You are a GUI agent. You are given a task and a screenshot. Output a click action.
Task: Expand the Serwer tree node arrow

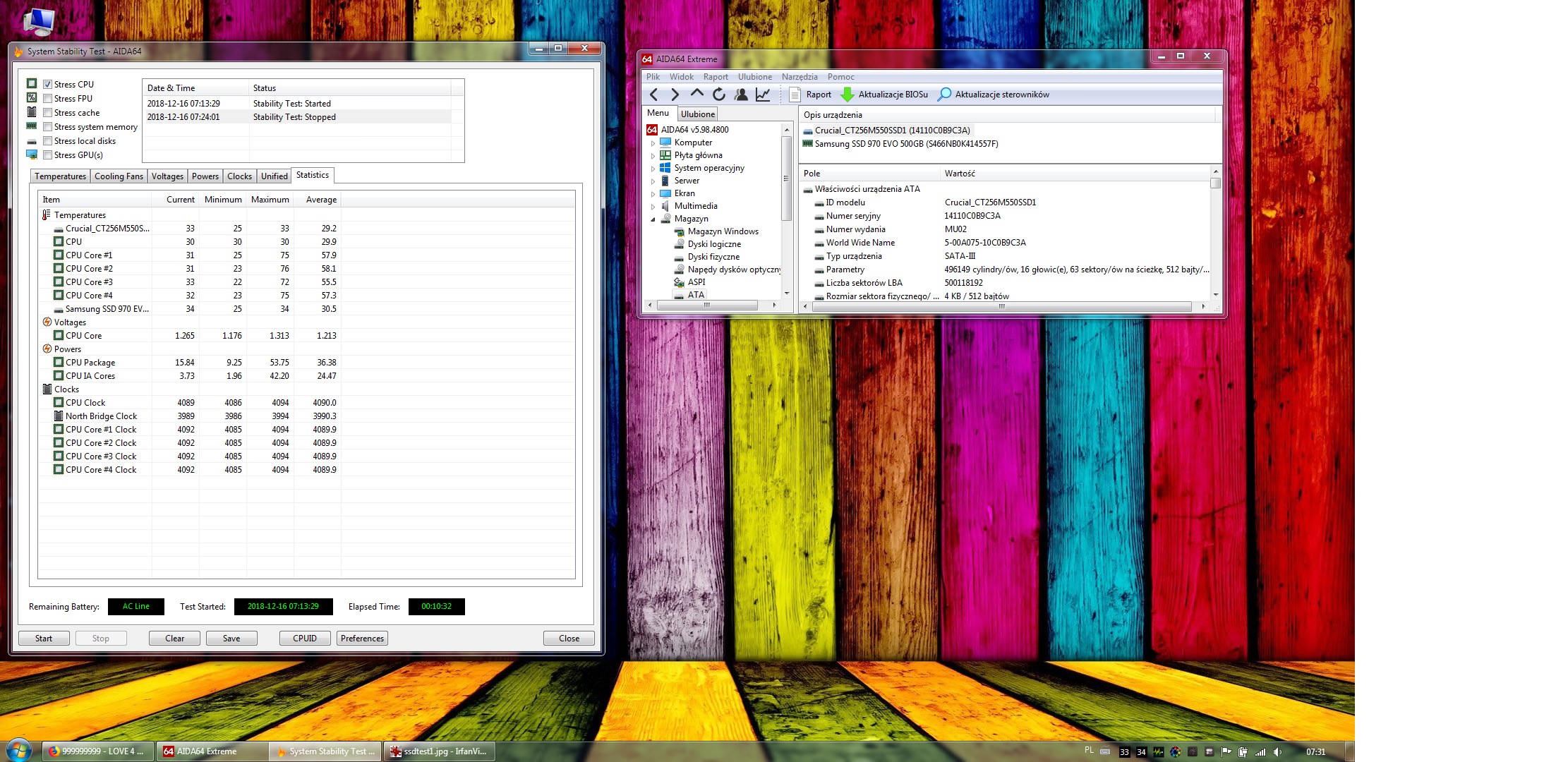(653, 181)
